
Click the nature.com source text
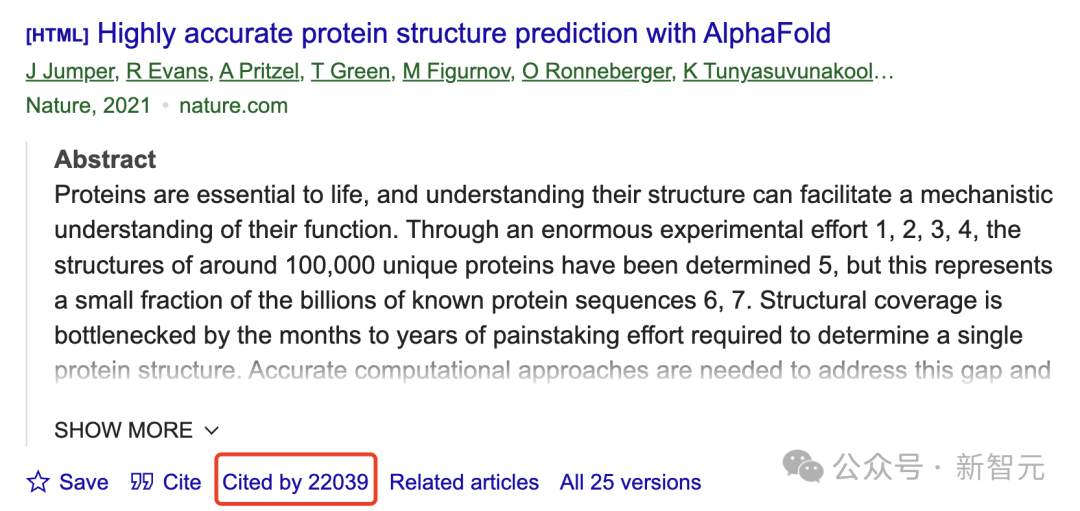pyautogui.click(x=233, y=105)
